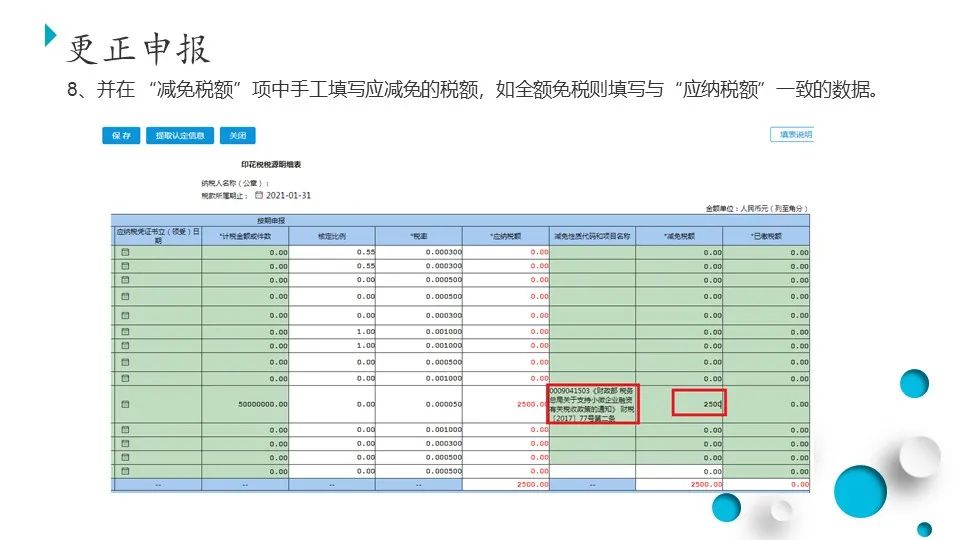Viewport: 960px width, 540px height.
Task: Click the 提取认定信息 button
Action: click(x=179, y=135)
